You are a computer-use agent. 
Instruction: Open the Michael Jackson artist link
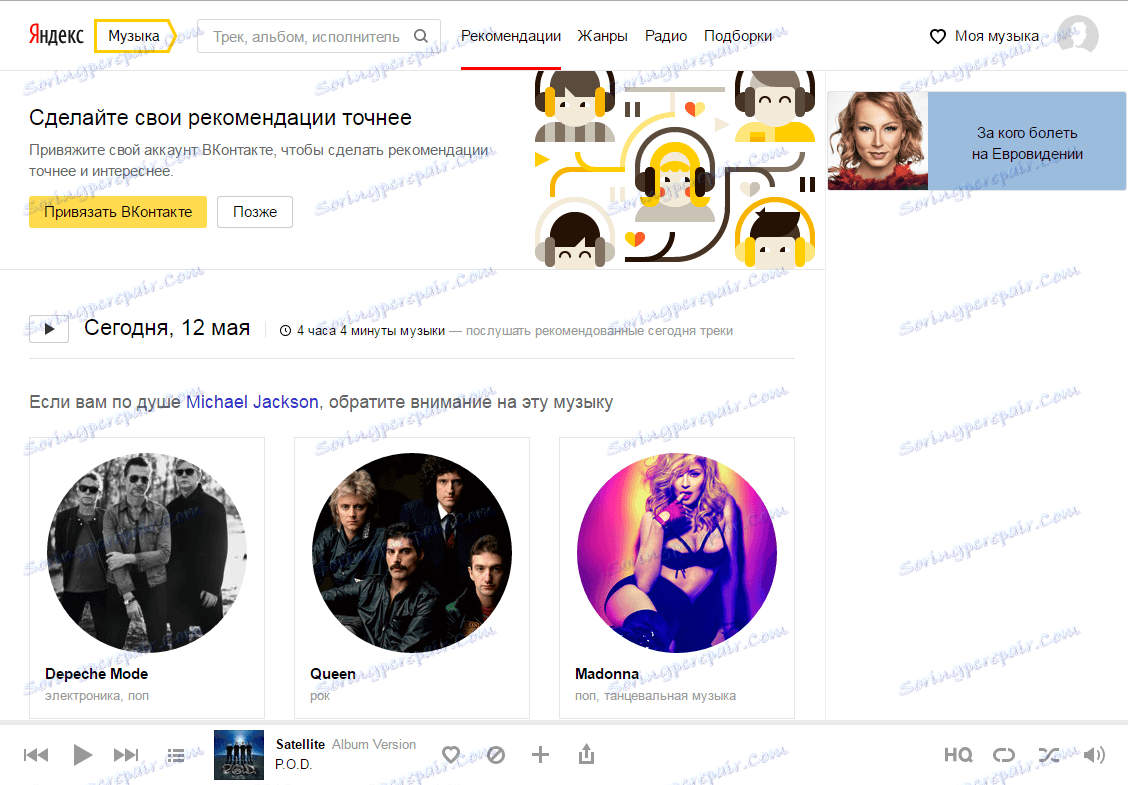click(252, 402)
